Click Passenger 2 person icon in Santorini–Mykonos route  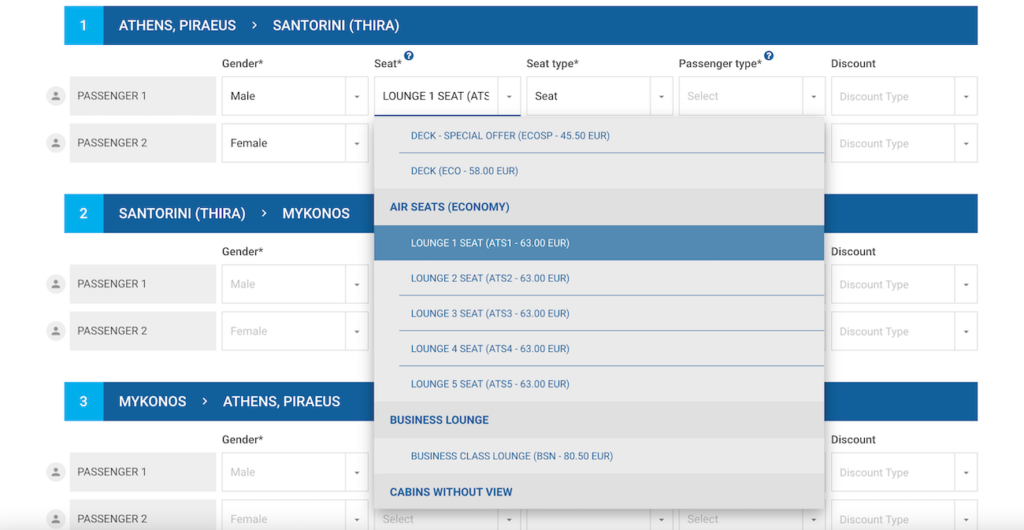click(56, 331)
